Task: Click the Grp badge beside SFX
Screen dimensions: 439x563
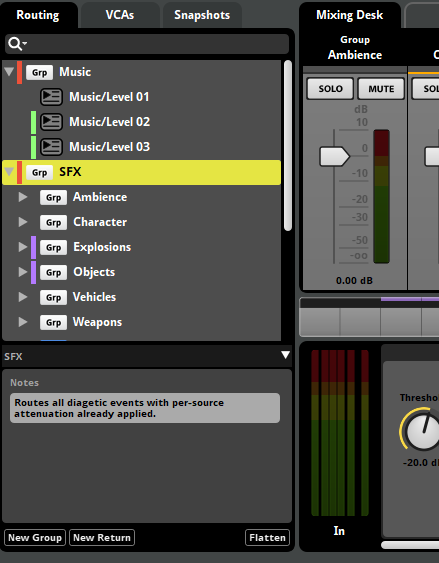Action: (x=39, y=172)
